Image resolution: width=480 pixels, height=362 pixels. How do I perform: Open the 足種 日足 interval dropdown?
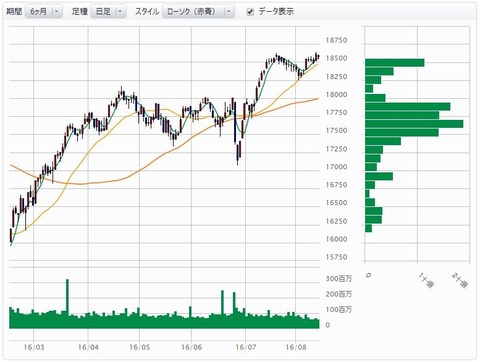[x=108, y=12]
